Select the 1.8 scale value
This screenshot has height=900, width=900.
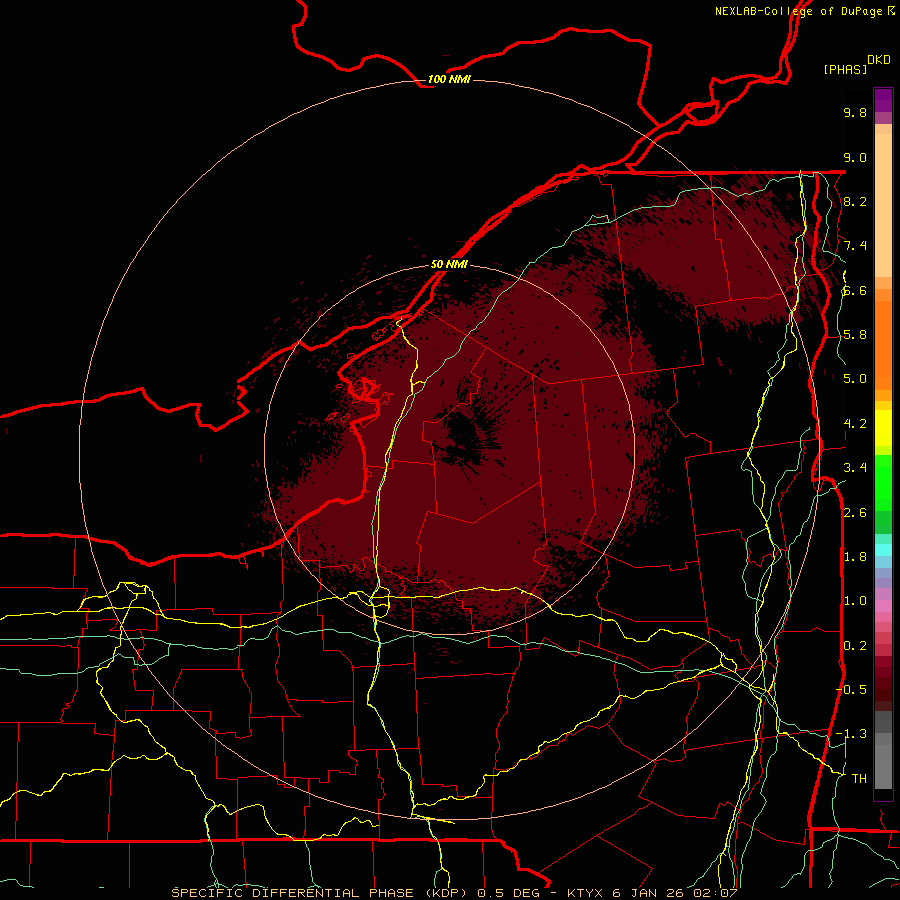click(855, 557)
